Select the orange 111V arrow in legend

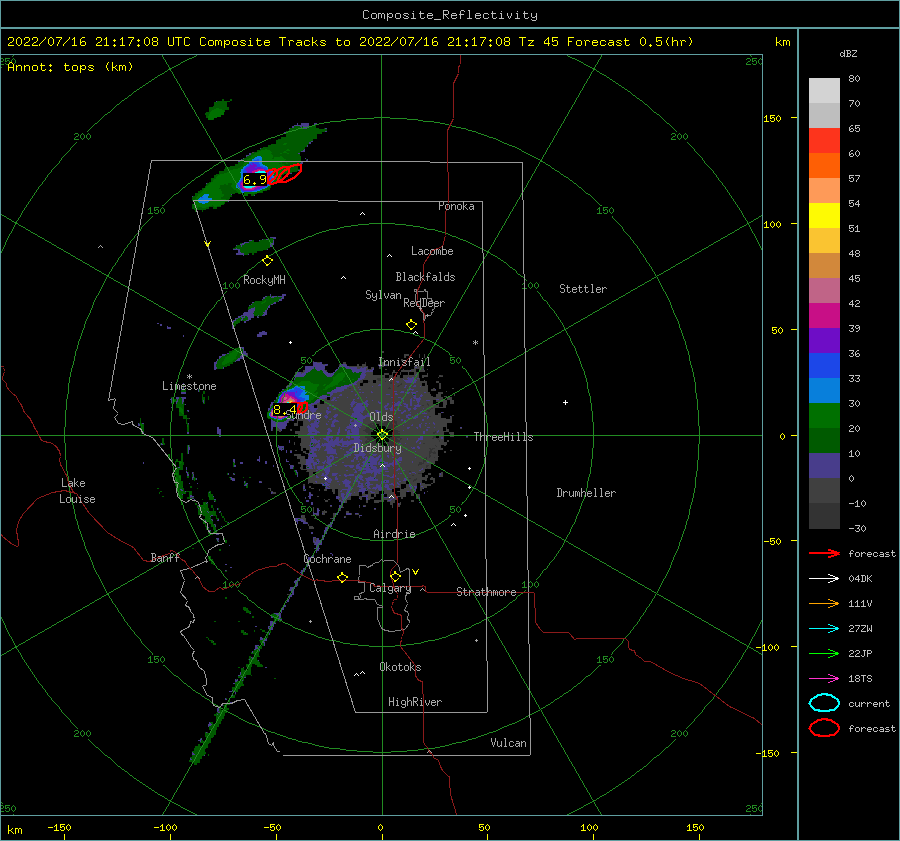point(824,603)
